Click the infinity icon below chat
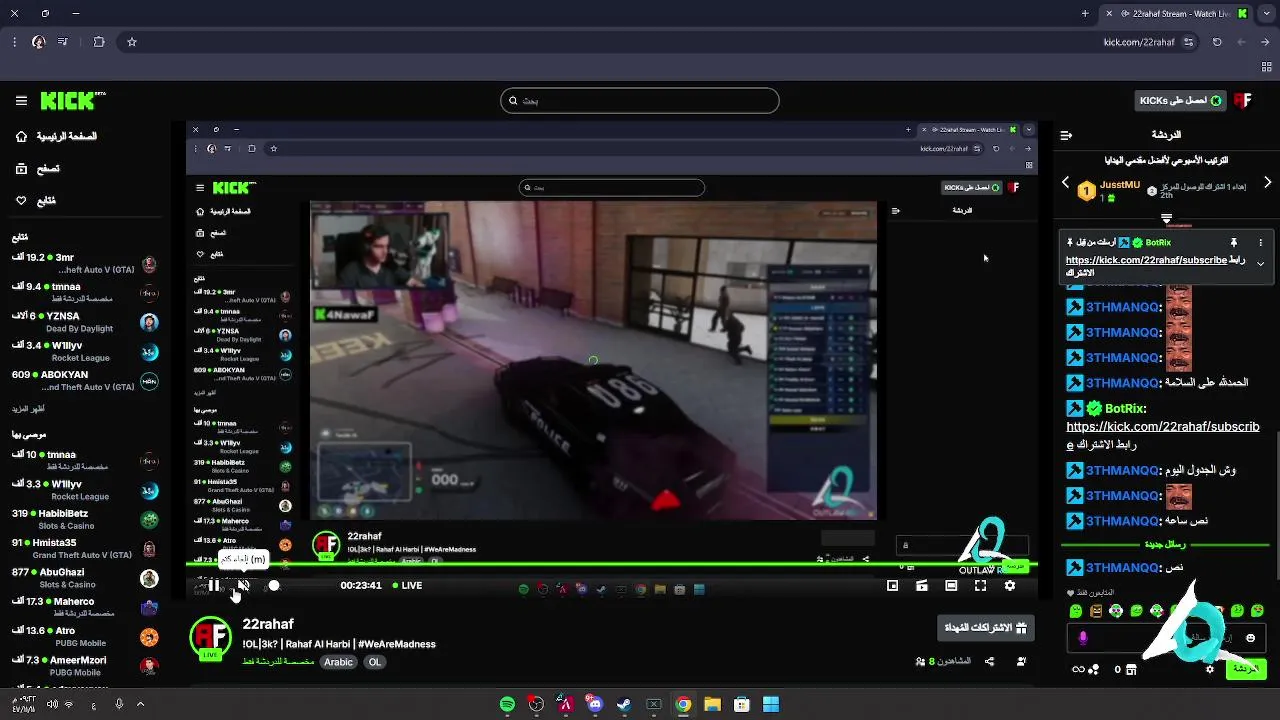This screenshot has width=1280, height=720. tap(1078, 669)
